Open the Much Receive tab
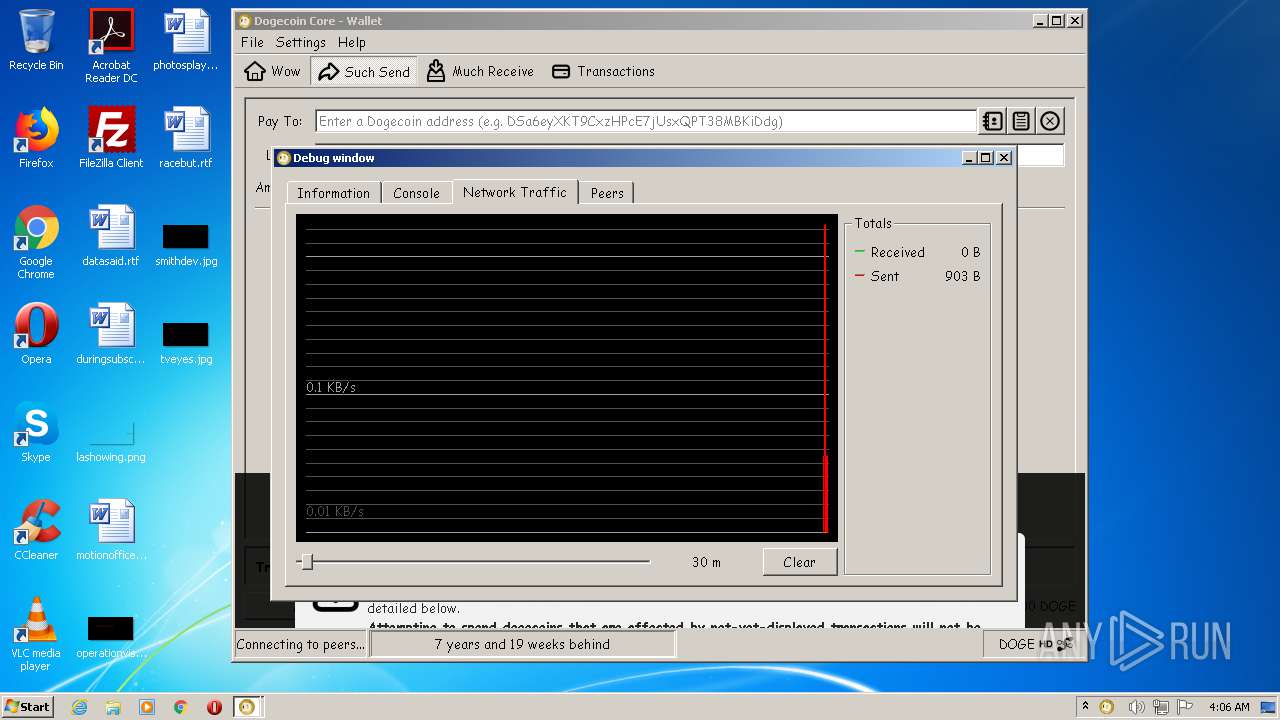 click(480, 71)
